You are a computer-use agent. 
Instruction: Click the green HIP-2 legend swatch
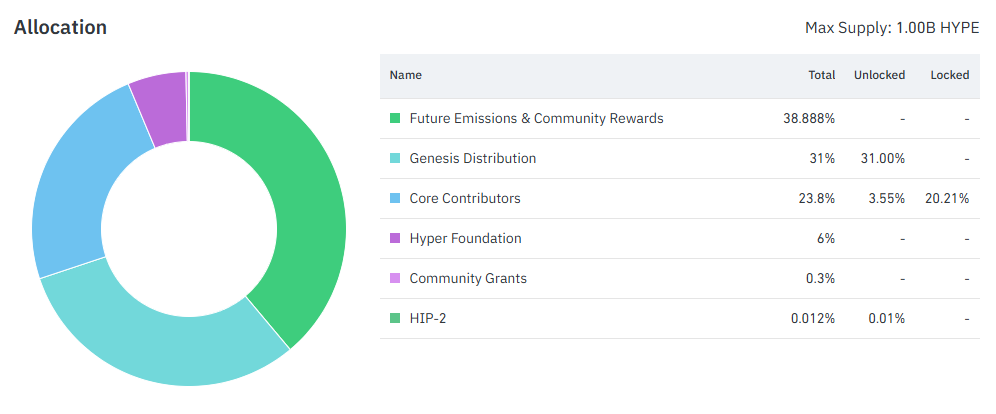(x=395, y=318)
